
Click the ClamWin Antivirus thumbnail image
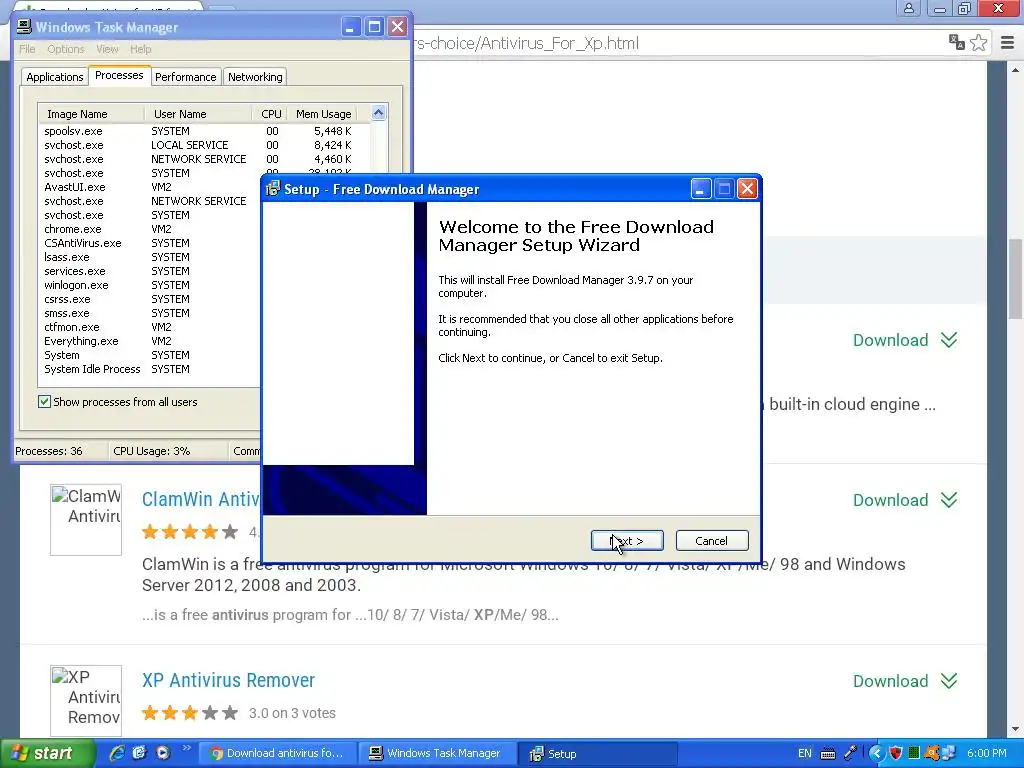click(x=86, y=520)
